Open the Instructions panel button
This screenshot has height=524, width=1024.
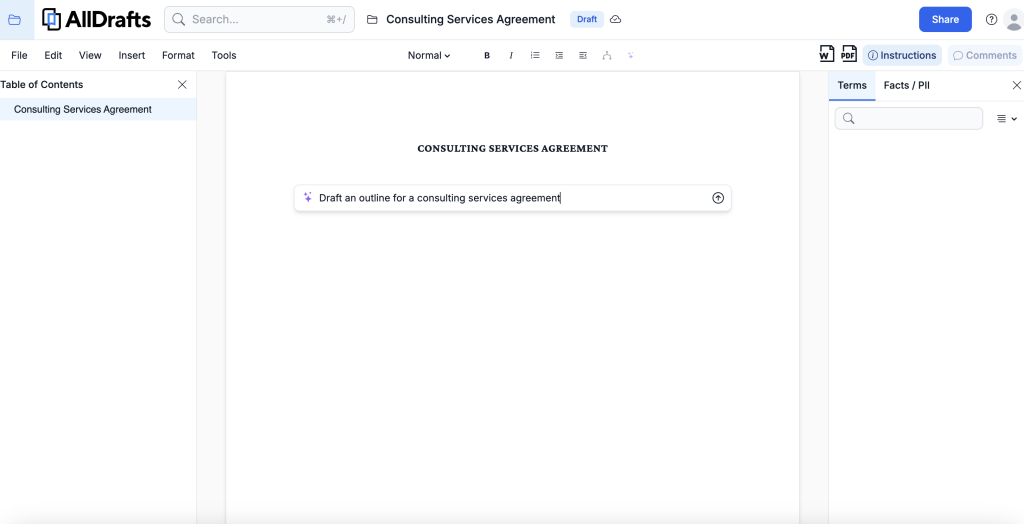click(x=902, y=56)
